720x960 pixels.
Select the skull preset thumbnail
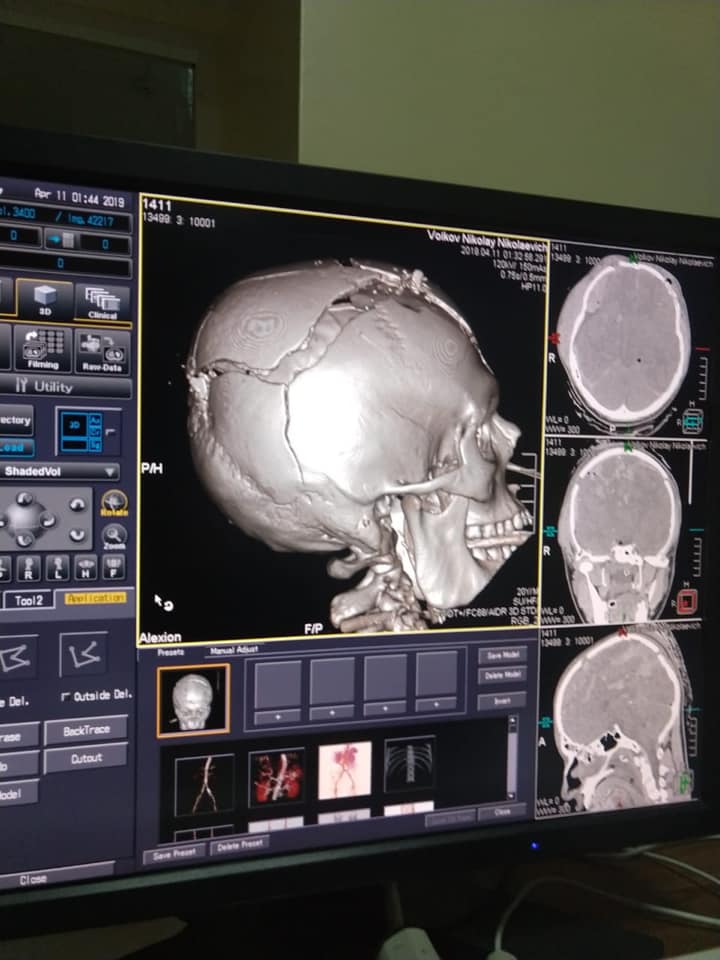193,700
